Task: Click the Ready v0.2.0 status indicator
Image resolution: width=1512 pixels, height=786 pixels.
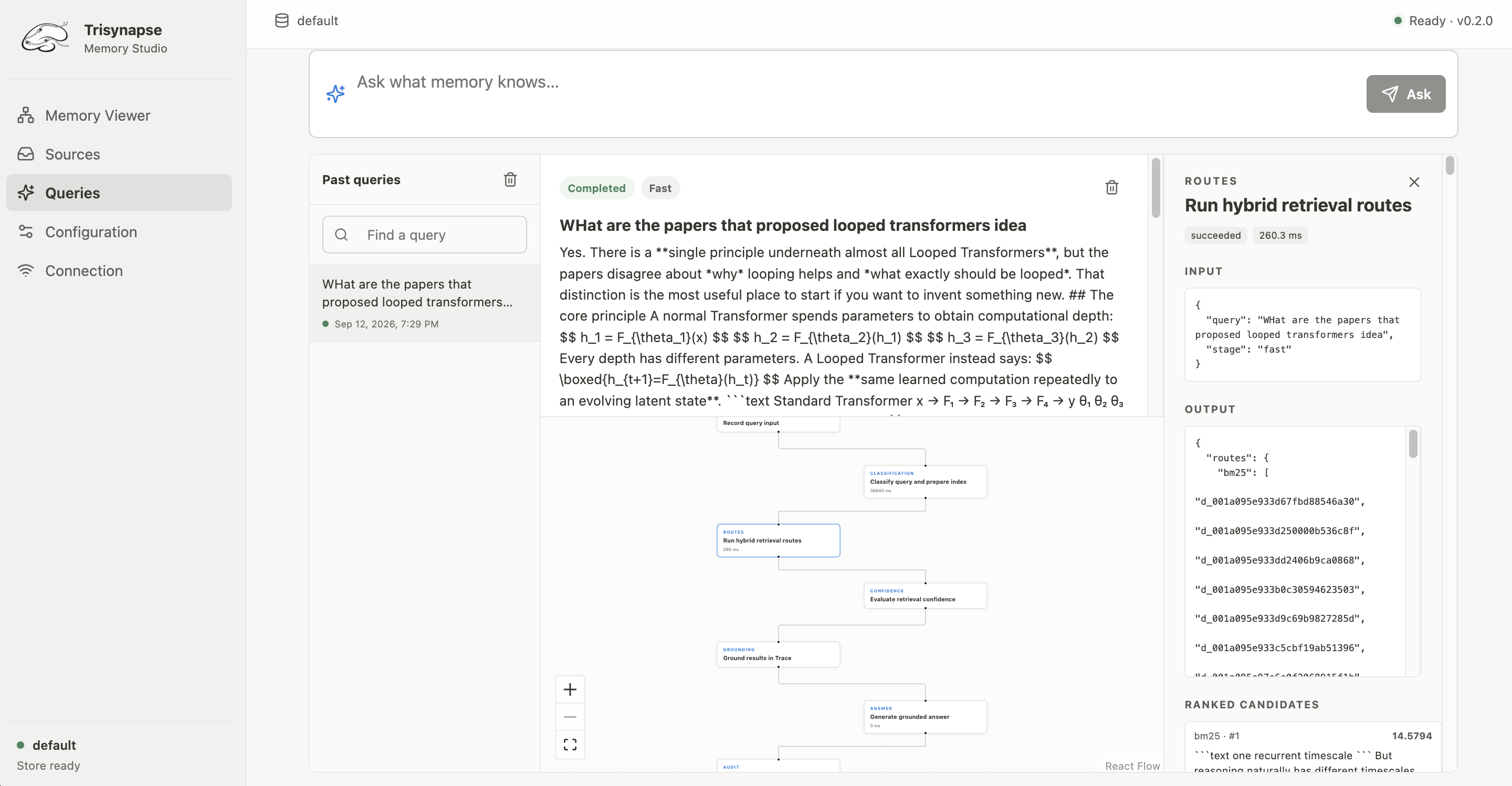Action: click(1443, 20)
